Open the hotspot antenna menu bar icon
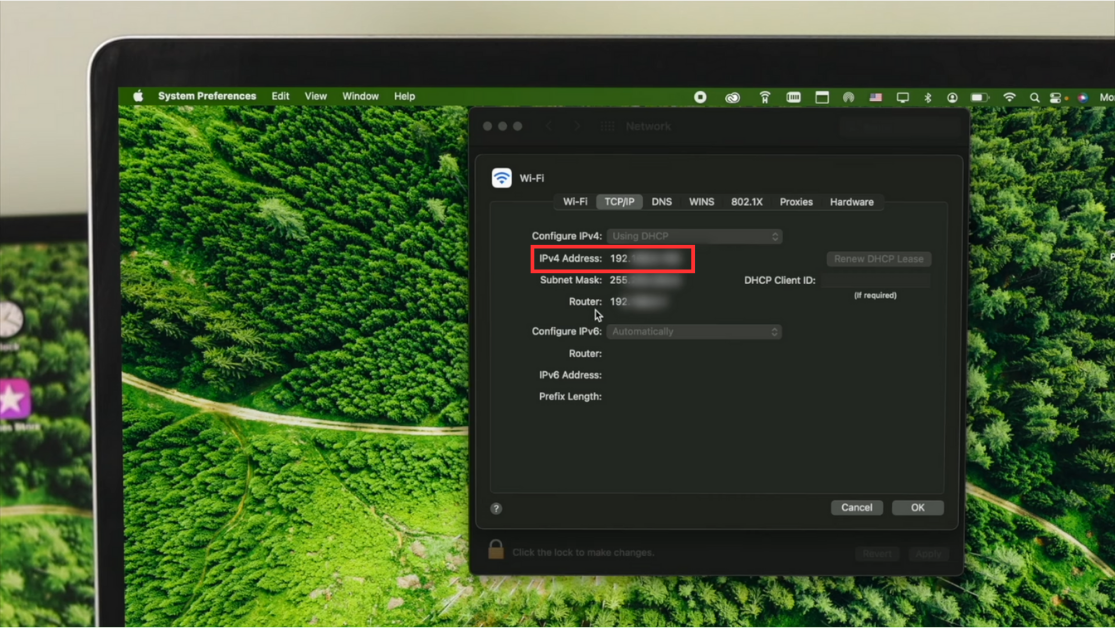This screenshot has height=628, width=1115. (x=764, y=97)
